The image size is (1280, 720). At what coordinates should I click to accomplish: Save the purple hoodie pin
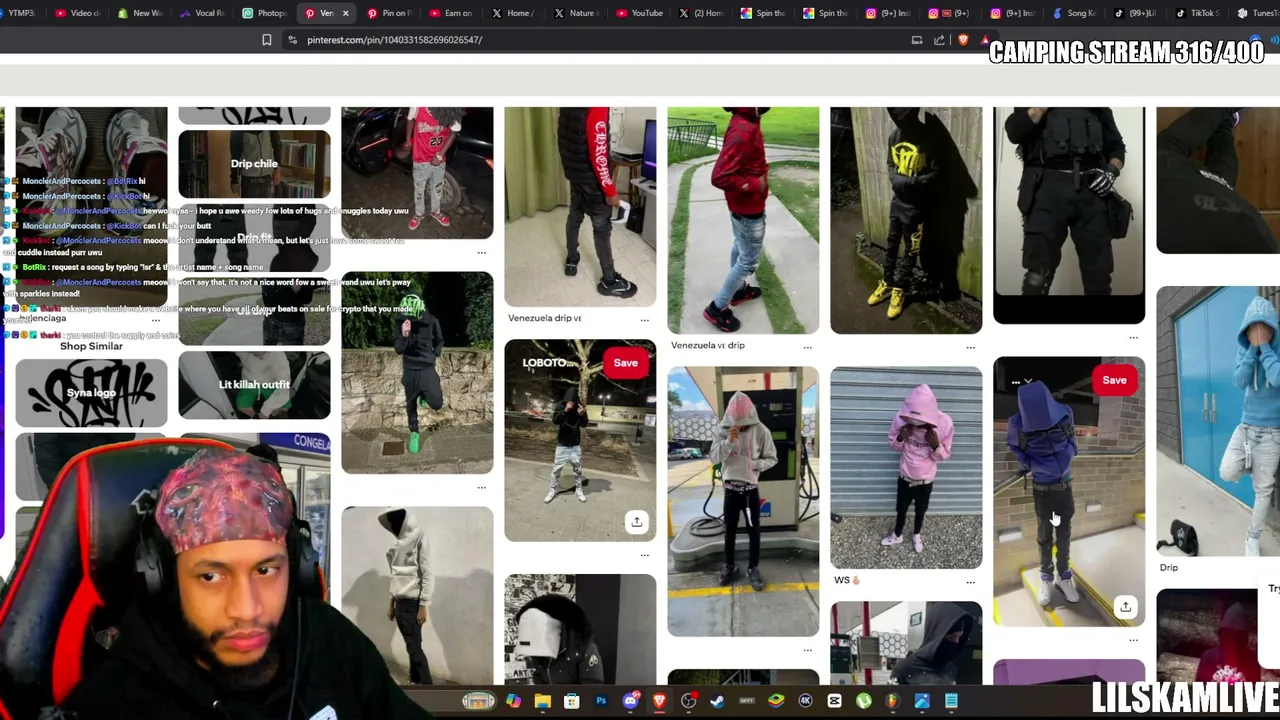click(x=1114, y=380)
